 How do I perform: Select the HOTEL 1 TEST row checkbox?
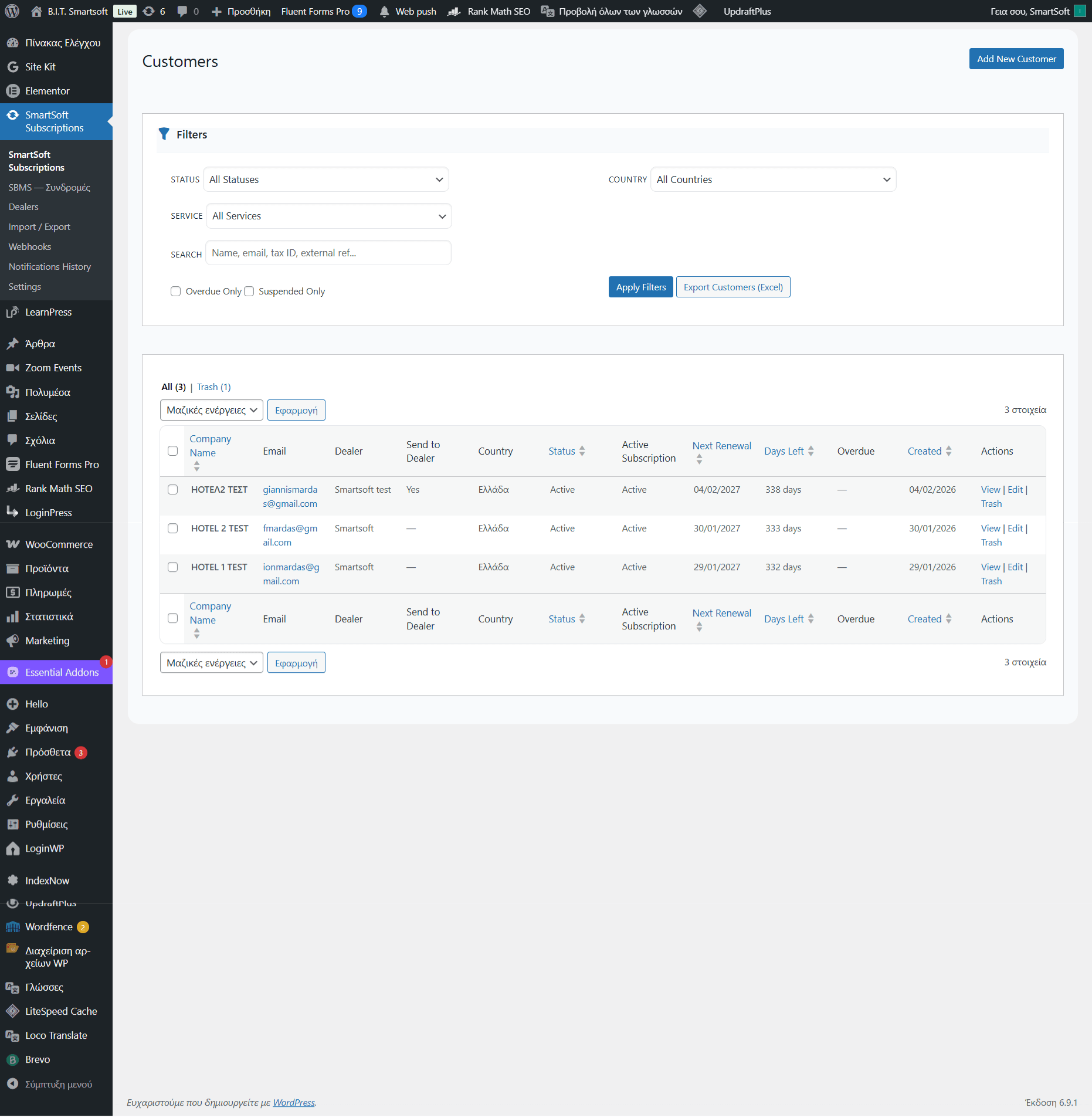(x=172, y=567)
